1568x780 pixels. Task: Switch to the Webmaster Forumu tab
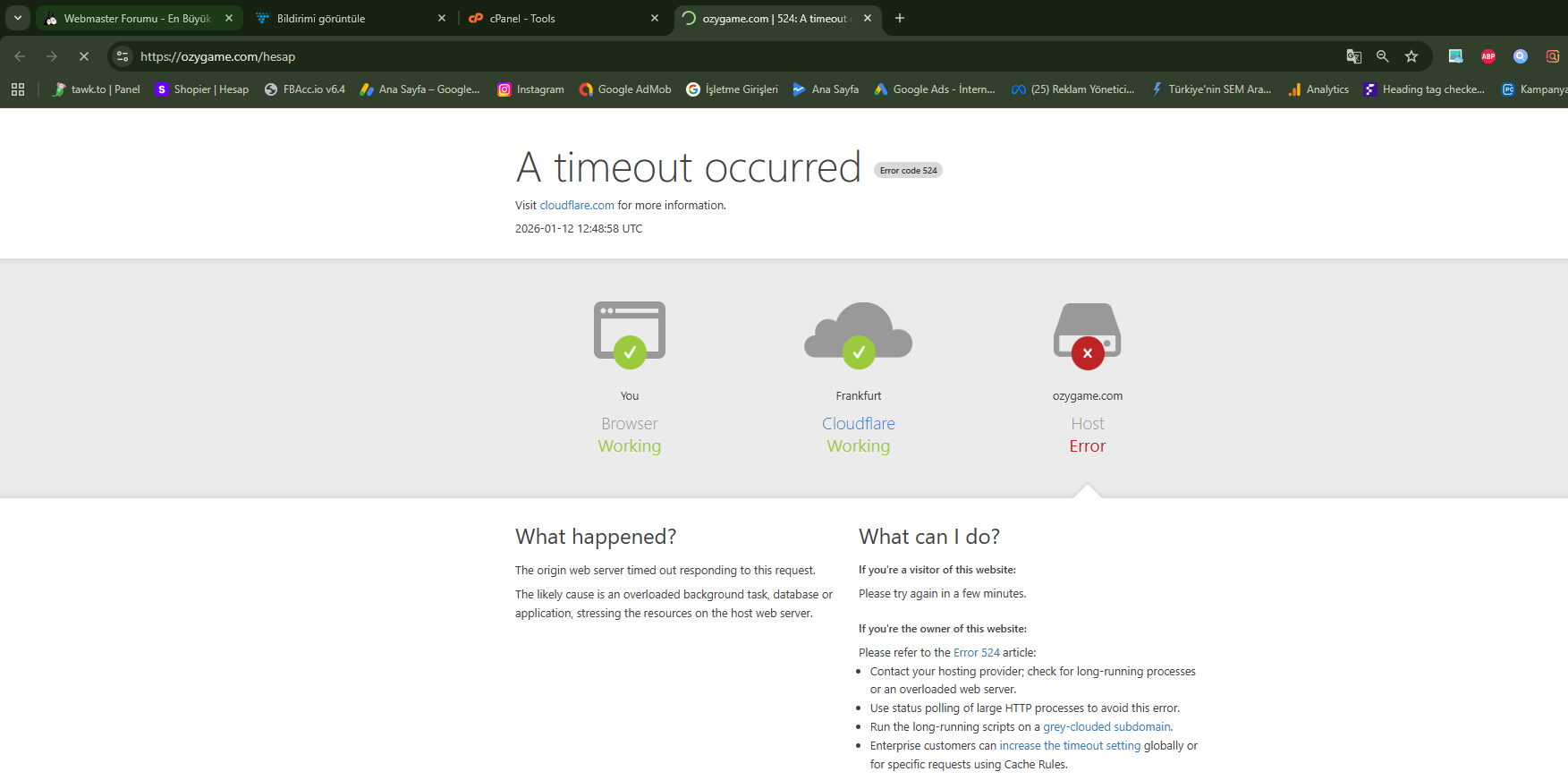point(139,18)
